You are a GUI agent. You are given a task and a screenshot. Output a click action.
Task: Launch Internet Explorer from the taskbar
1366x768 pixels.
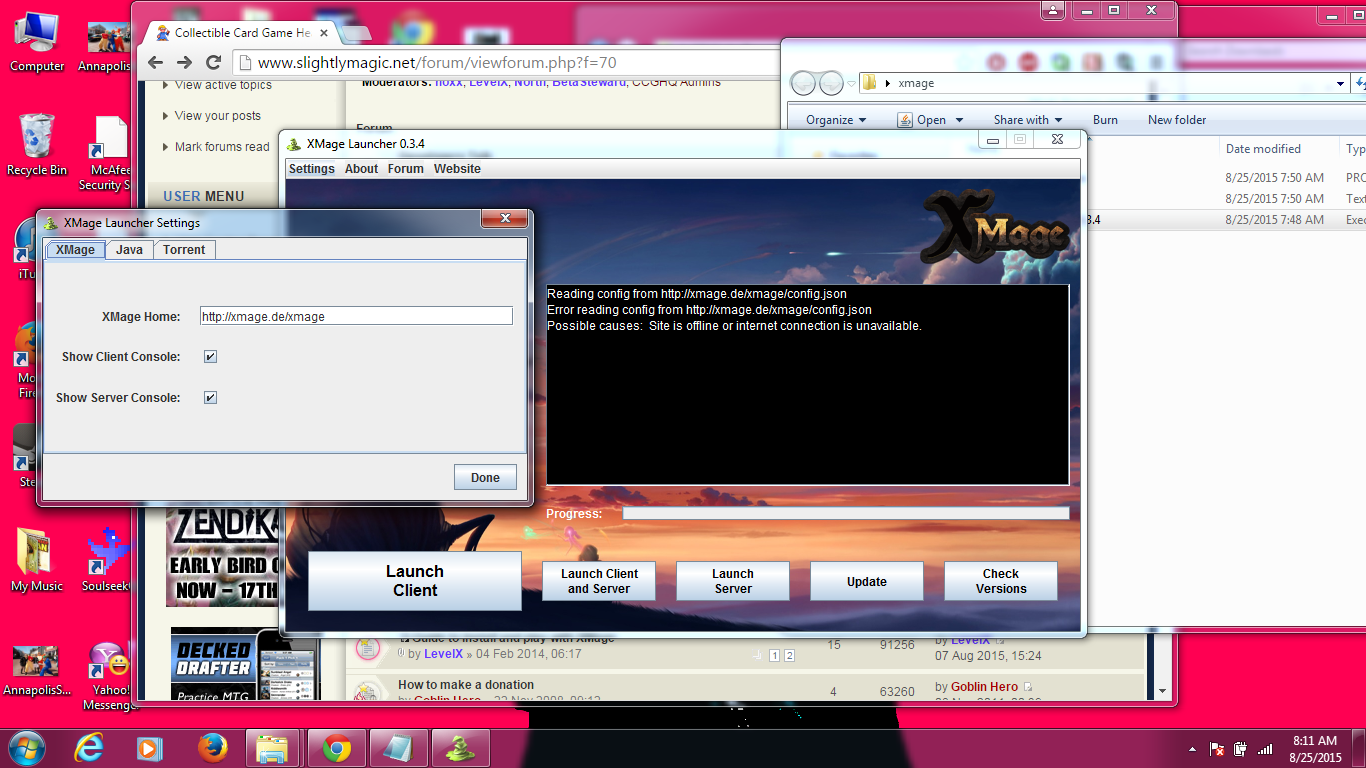pos(89,747)
